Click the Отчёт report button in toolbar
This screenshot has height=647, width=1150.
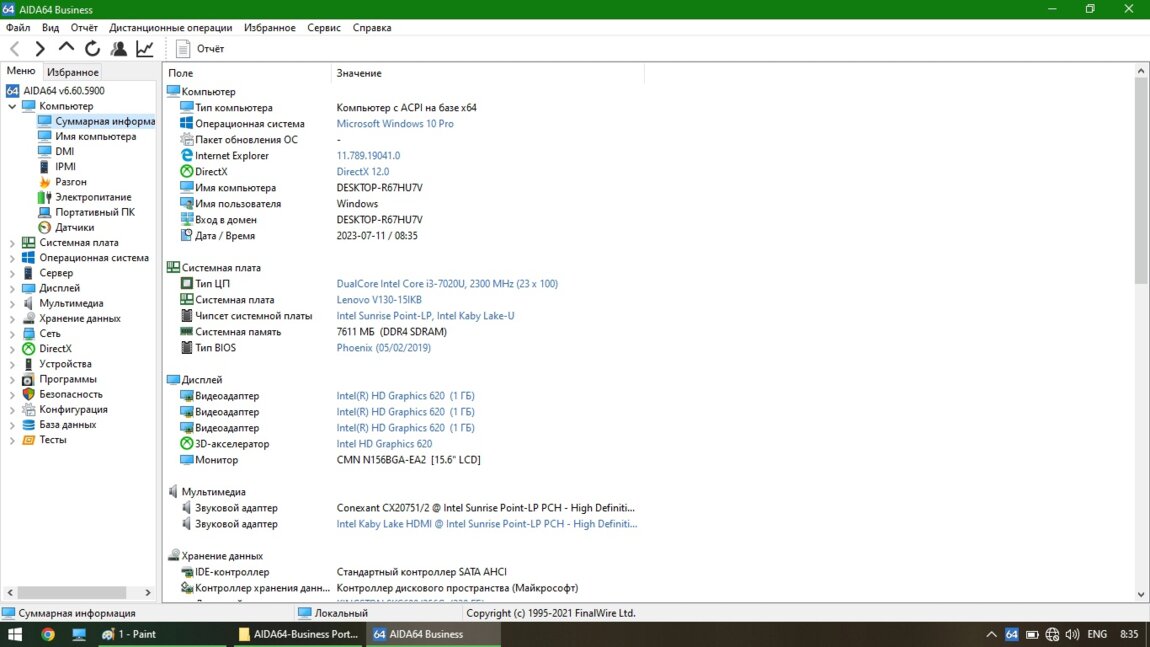(200, 48)
